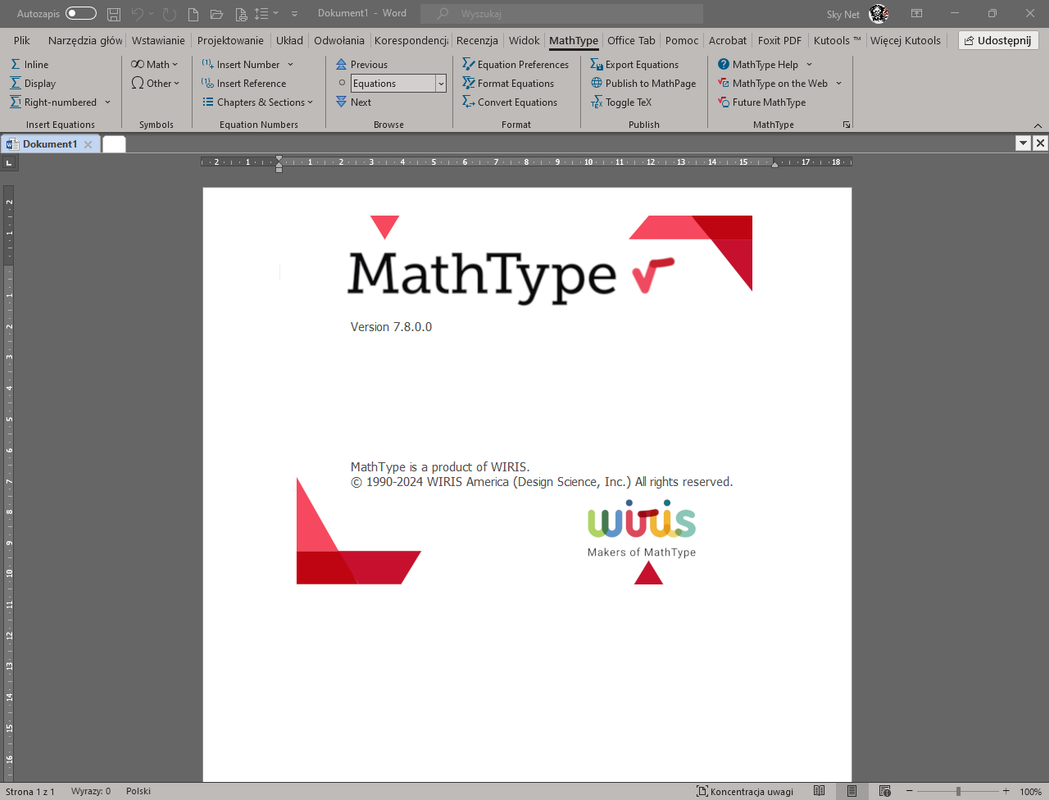
Task: Click the Udostępnij share button
Action: [x=997, y=41]
